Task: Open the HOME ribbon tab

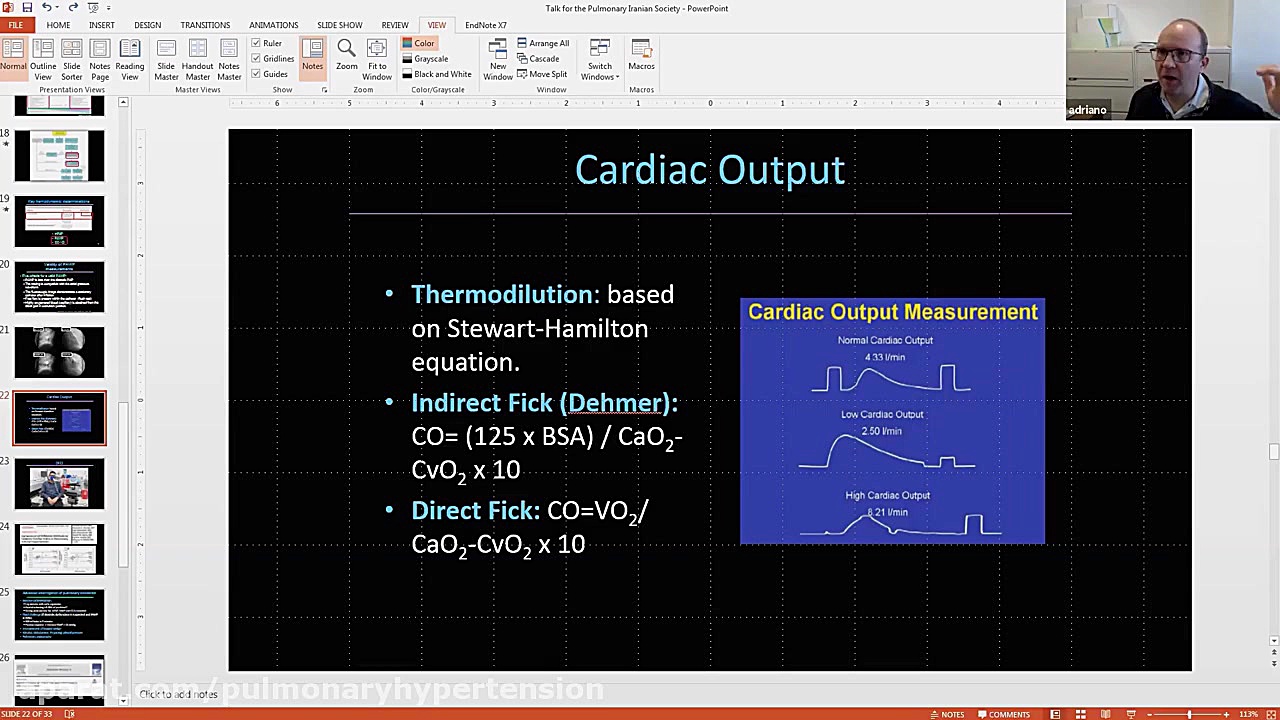Action: pyautogui.click(x=58, y=25)
